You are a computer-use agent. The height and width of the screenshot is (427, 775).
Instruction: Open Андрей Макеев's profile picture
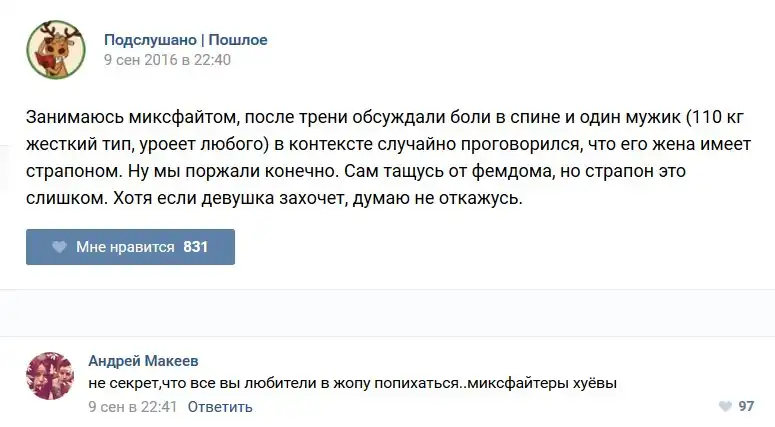[50, 376]
